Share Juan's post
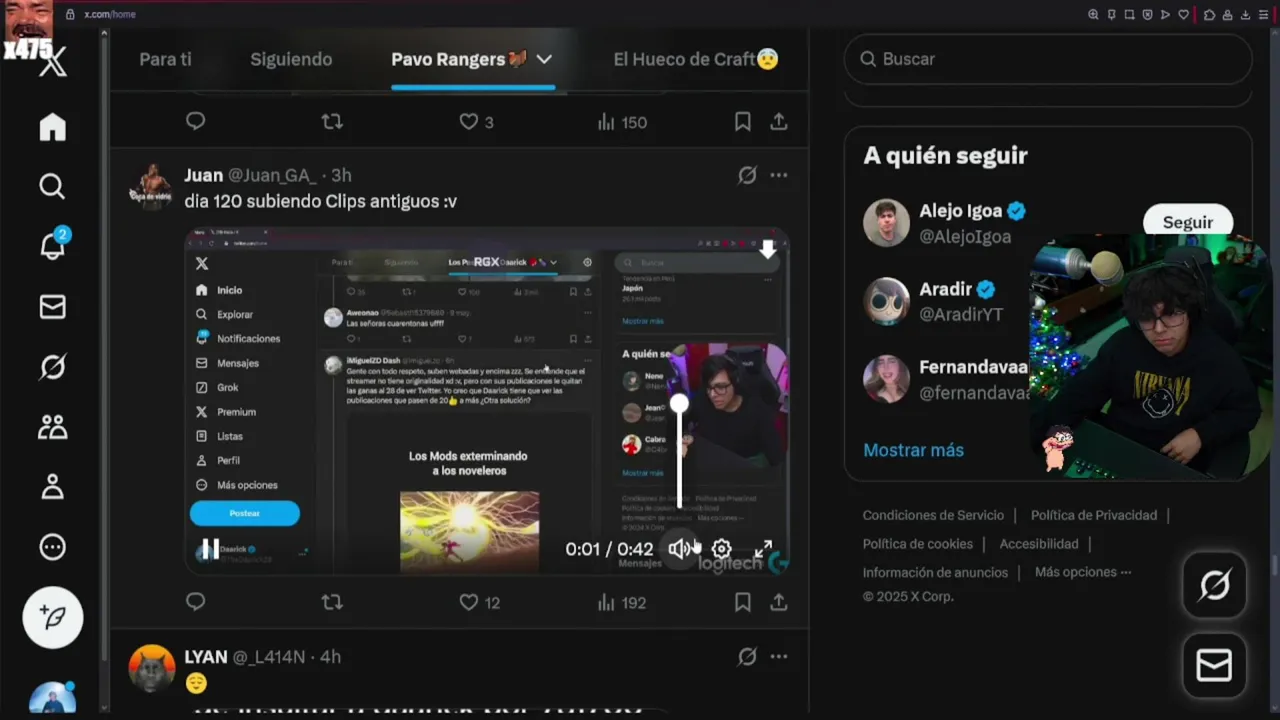Screen dimensions: 1280x720 [778, 602]
